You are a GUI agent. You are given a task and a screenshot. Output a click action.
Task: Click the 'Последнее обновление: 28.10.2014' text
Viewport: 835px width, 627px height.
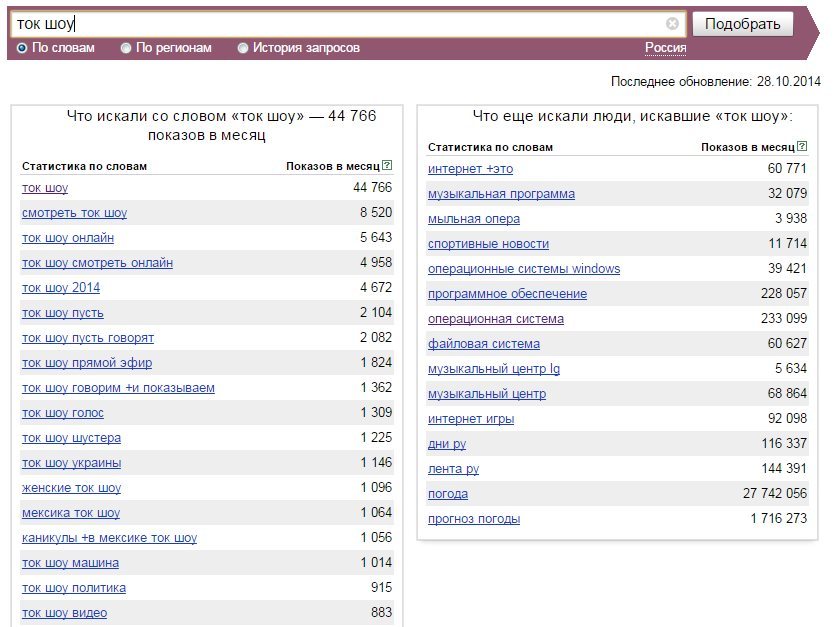pos(715,82)
